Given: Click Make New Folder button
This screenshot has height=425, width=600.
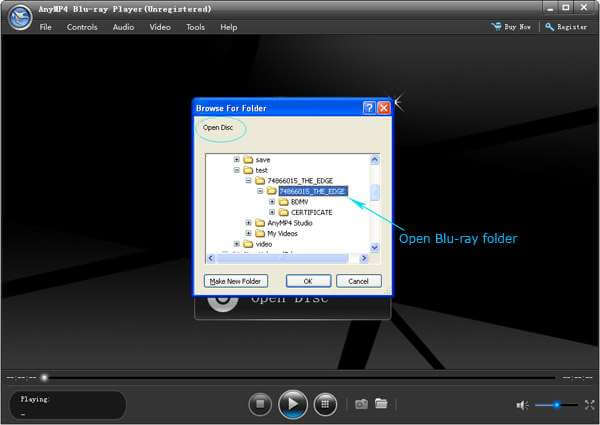Looking at the screenshot, I should 236,281.
